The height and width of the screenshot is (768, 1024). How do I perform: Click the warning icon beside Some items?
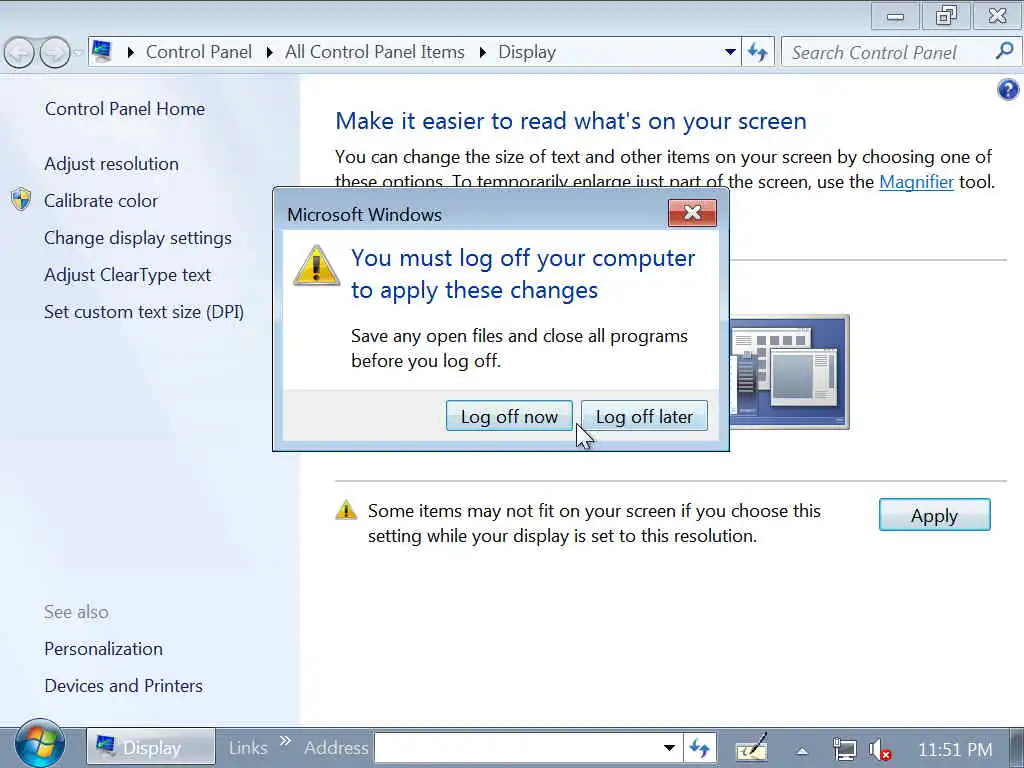coord(346,509)
